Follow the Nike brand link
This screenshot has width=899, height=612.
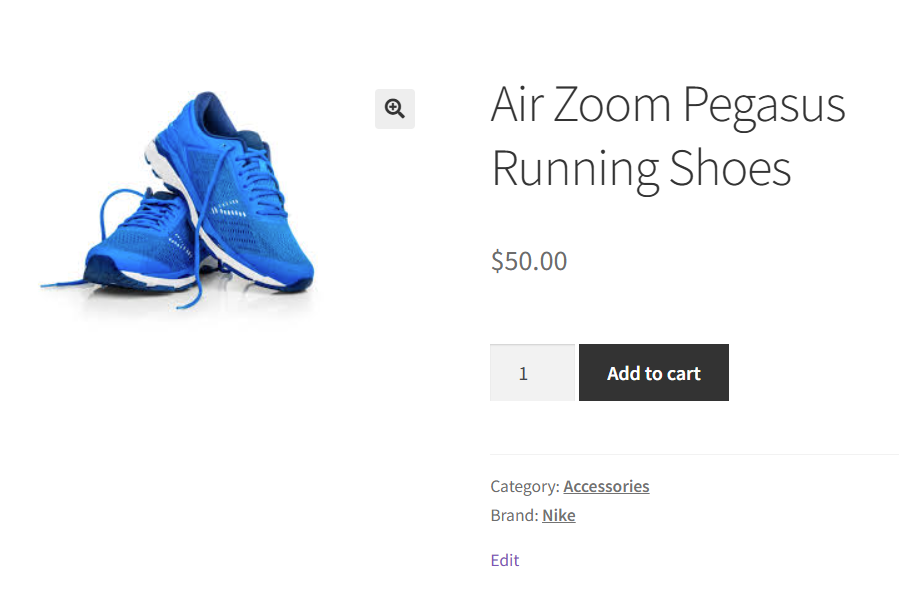(x=559, y=516)
